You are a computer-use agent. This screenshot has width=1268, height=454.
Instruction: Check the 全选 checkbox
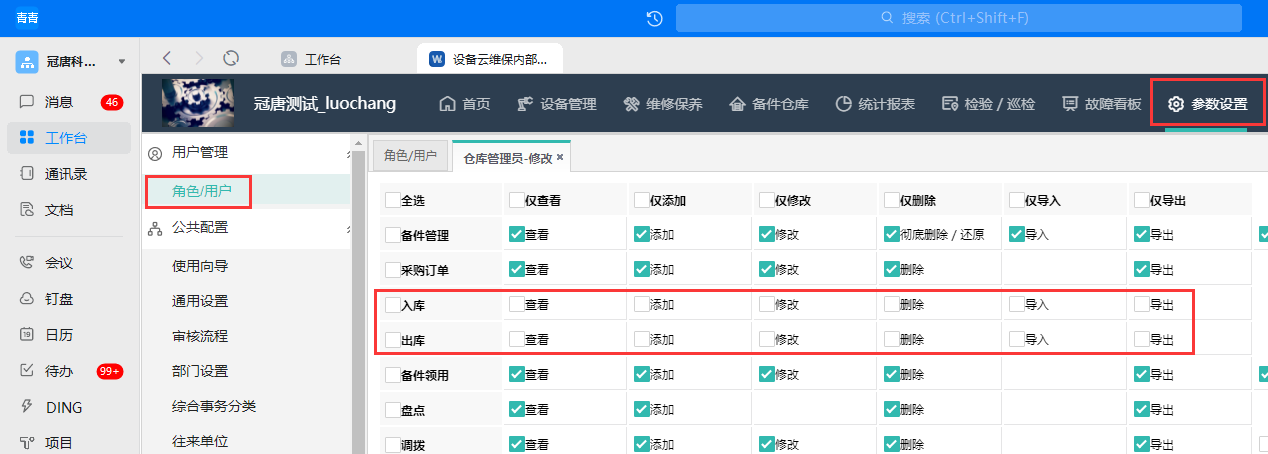click(x=393, y=199)
